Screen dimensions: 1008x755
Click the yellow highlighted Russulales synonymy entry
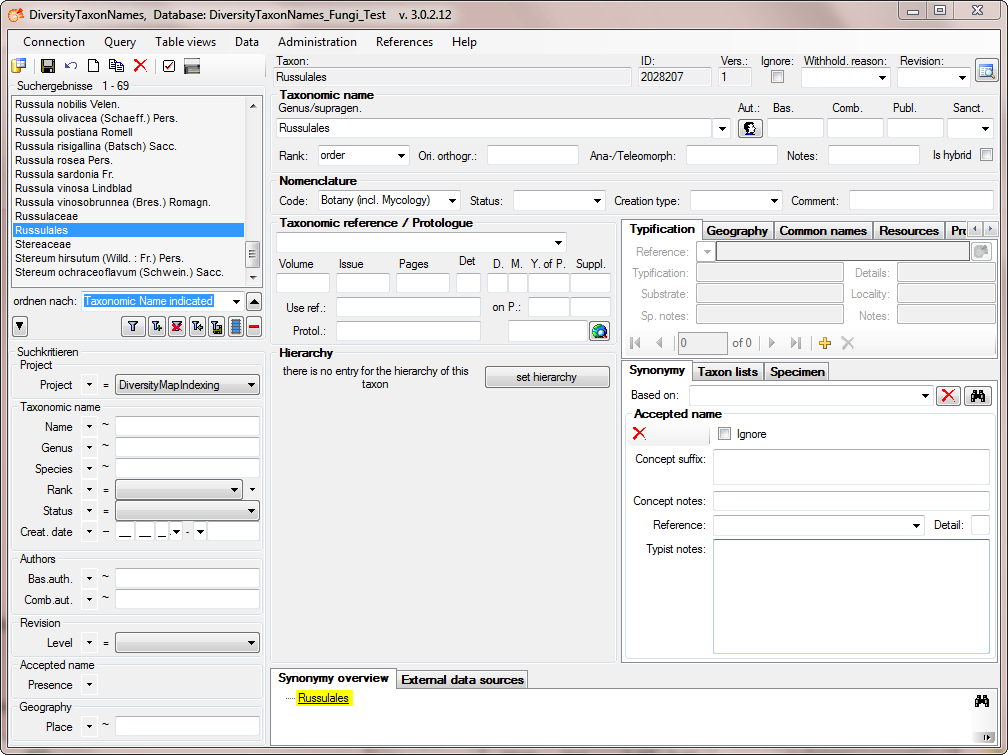coord(323,698)
